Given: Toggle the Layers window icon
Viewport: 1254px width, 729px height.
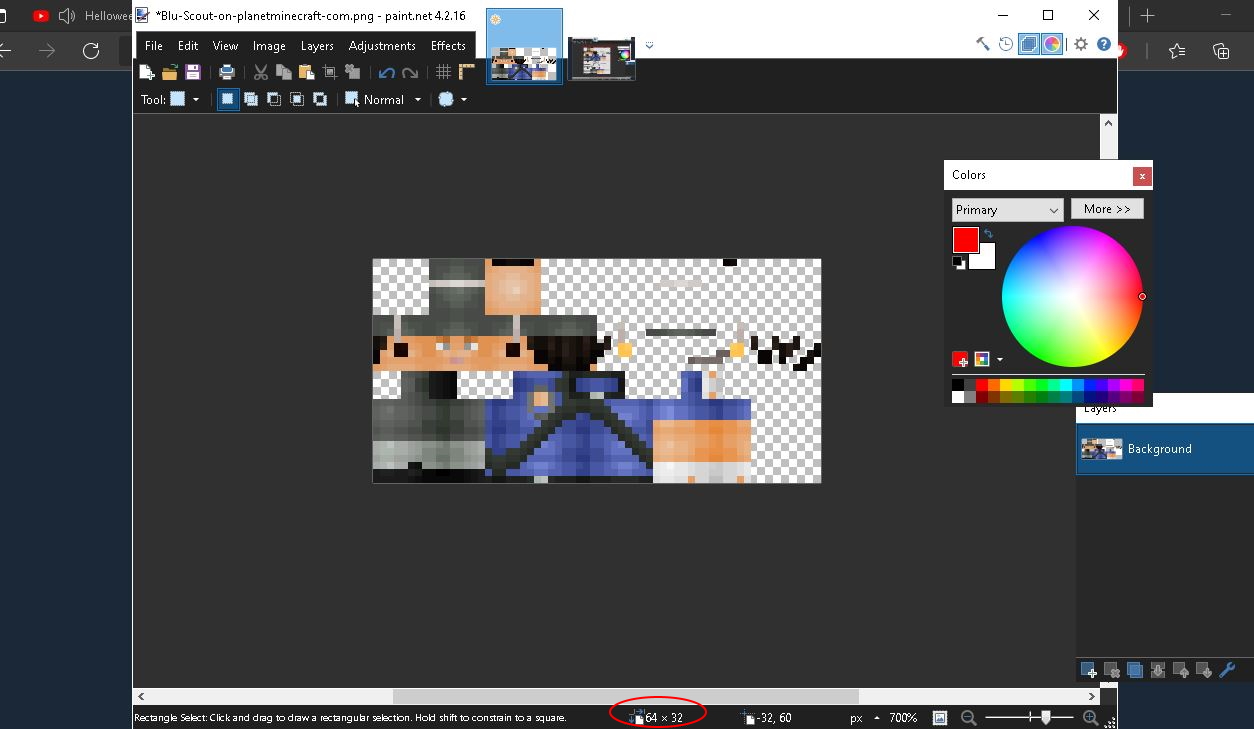Looking at the screenshot, I should point(1029,44).
